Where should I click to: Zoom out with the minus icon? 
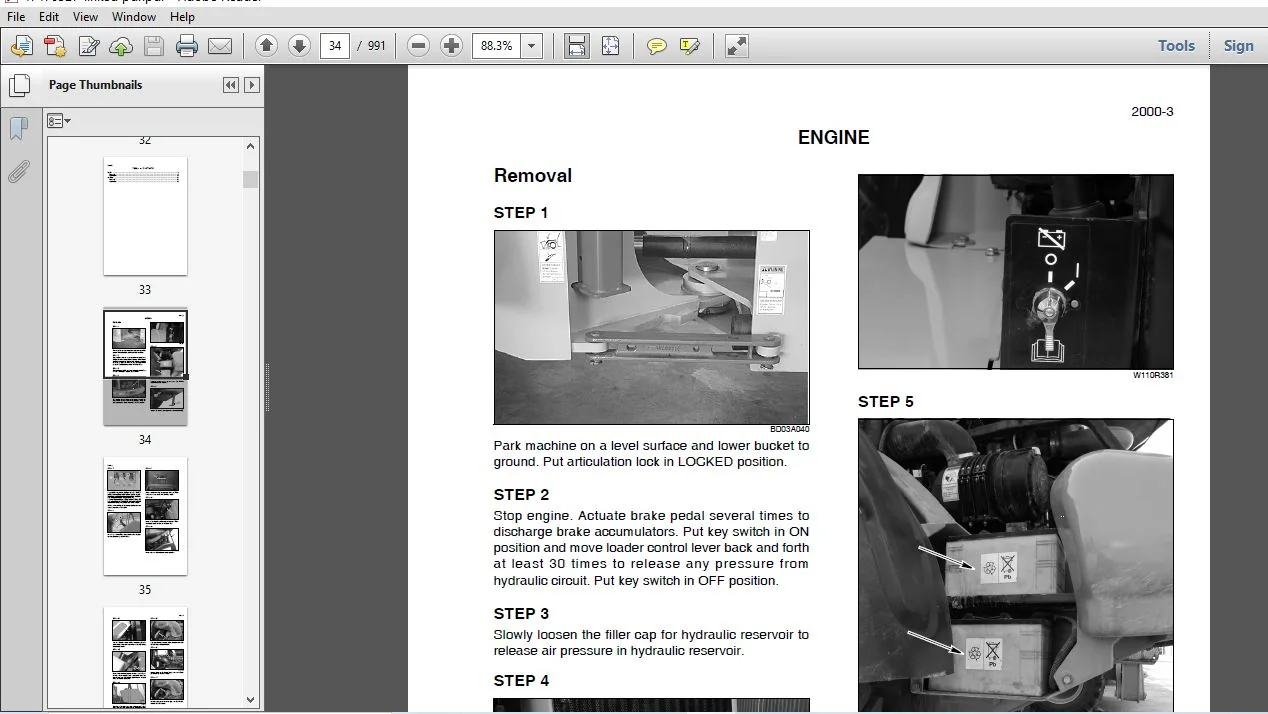tap(419, 45)
